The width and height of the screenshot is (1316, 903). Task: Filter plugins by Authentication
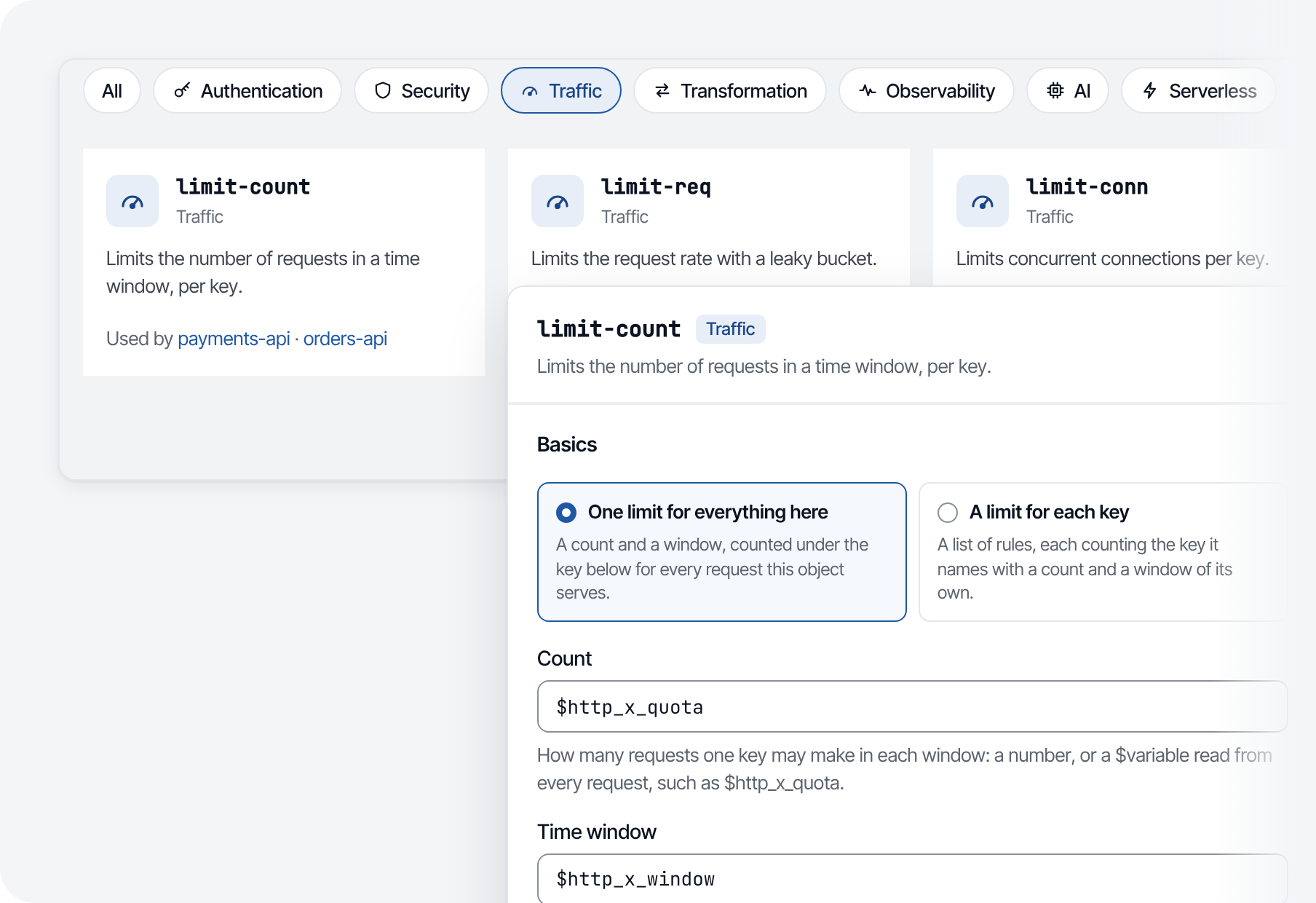pyautogui.click(x=247, y=90)
